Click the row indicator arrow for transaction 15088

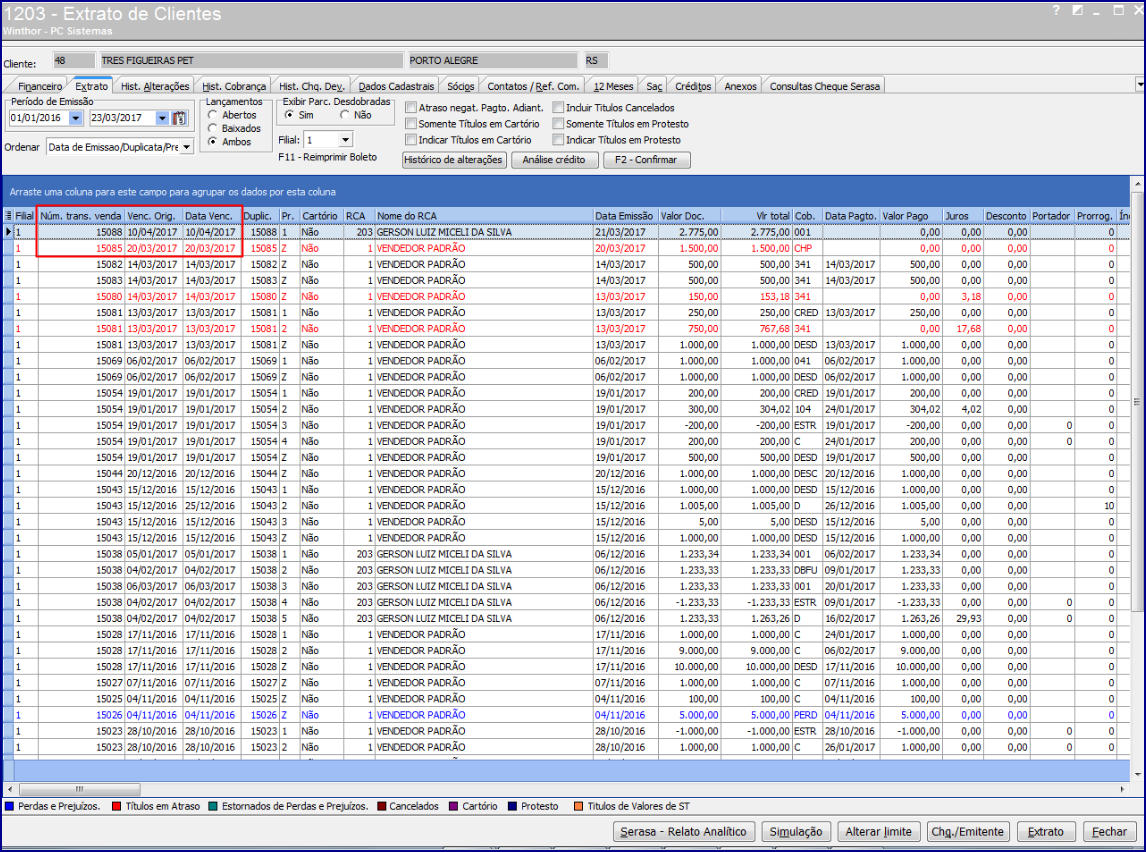pyautogui.click(x=8, y=232)
